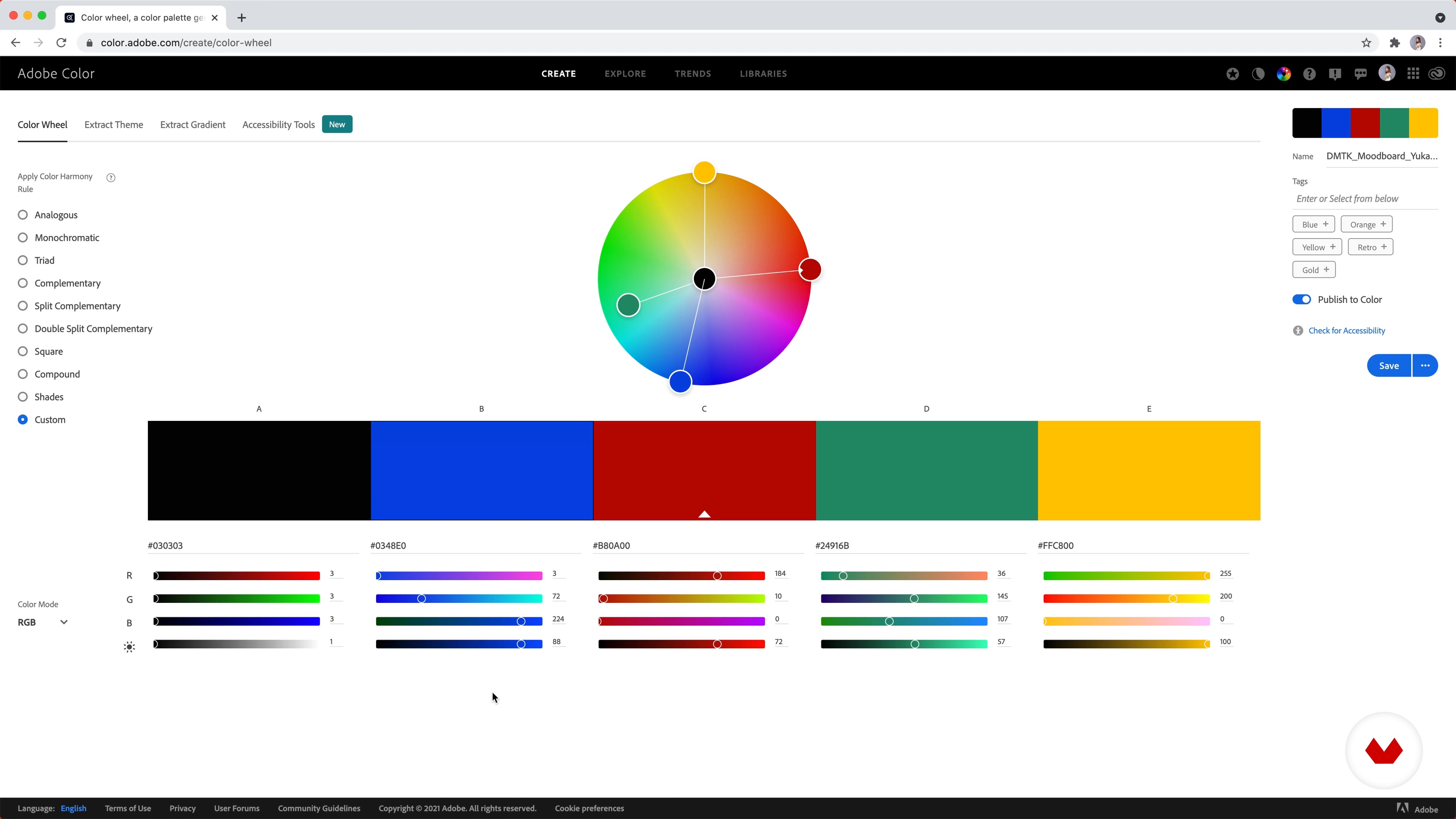1456x819 pixels.
Task: Toggle the dark mode moon icon
Action: tap(1258, 74)
